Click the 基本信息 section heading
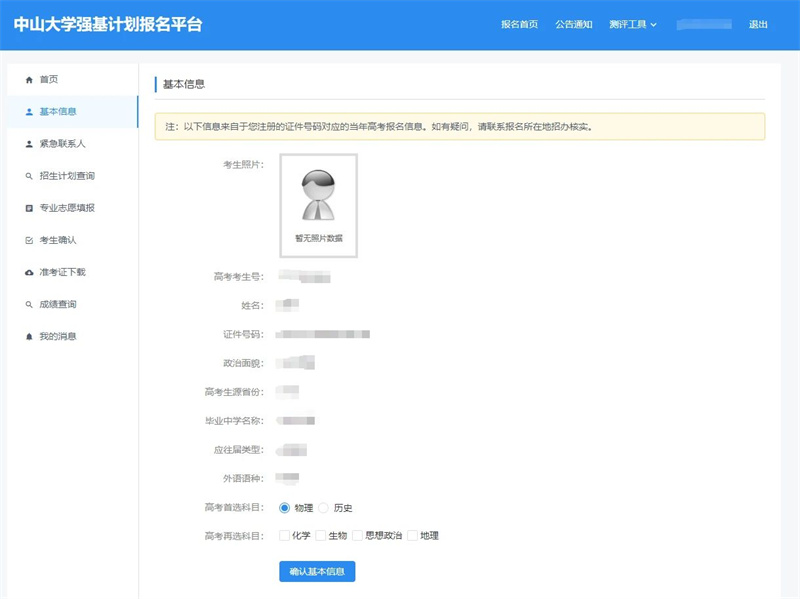The image size is (800, 599). pyautogui.click(x=184, y=84)
